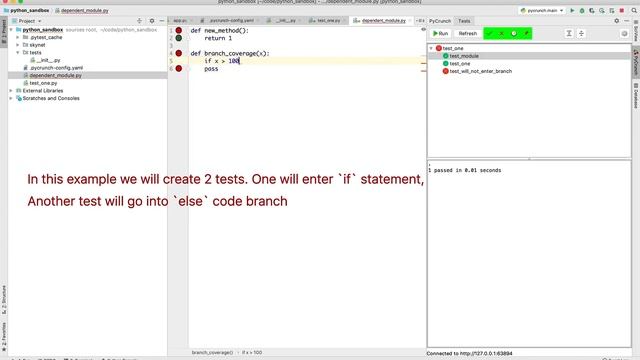Click python_sandbox breadcrumb in navigation bar
The height and width of the screenshot is (360, 640).
pos(27,10)
